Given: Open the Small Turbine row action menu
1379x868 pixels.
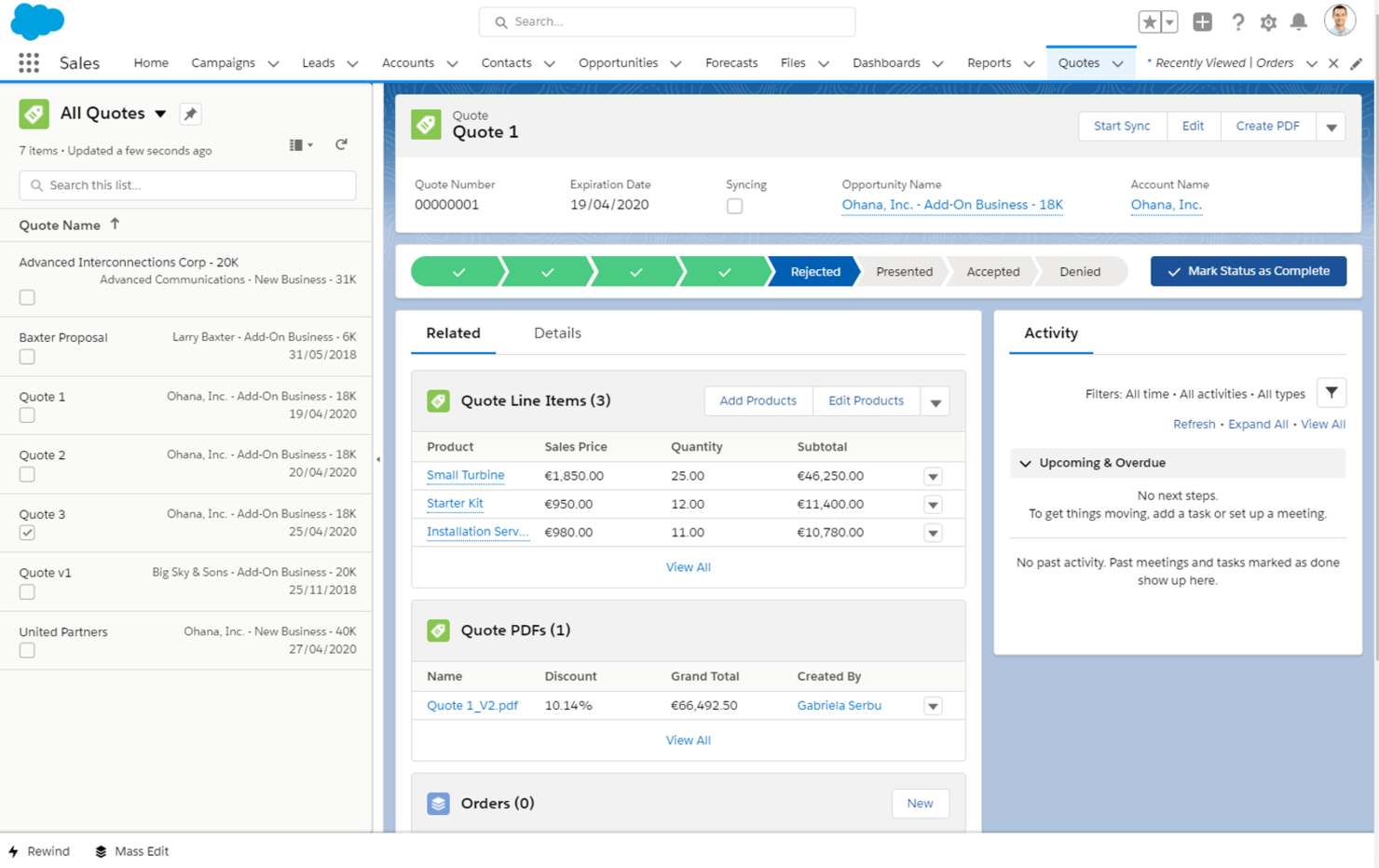Looking at the screenshot, I should tap(933, 477).
